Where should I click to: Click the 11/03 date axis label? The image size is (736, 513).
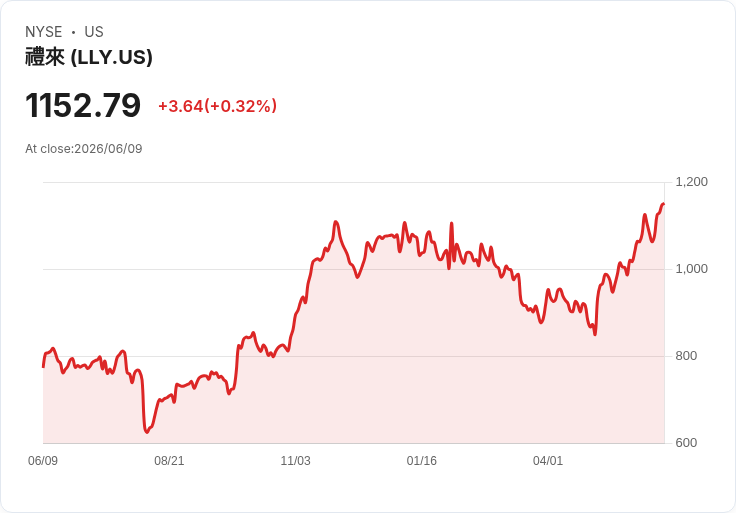tap(295, 461)
